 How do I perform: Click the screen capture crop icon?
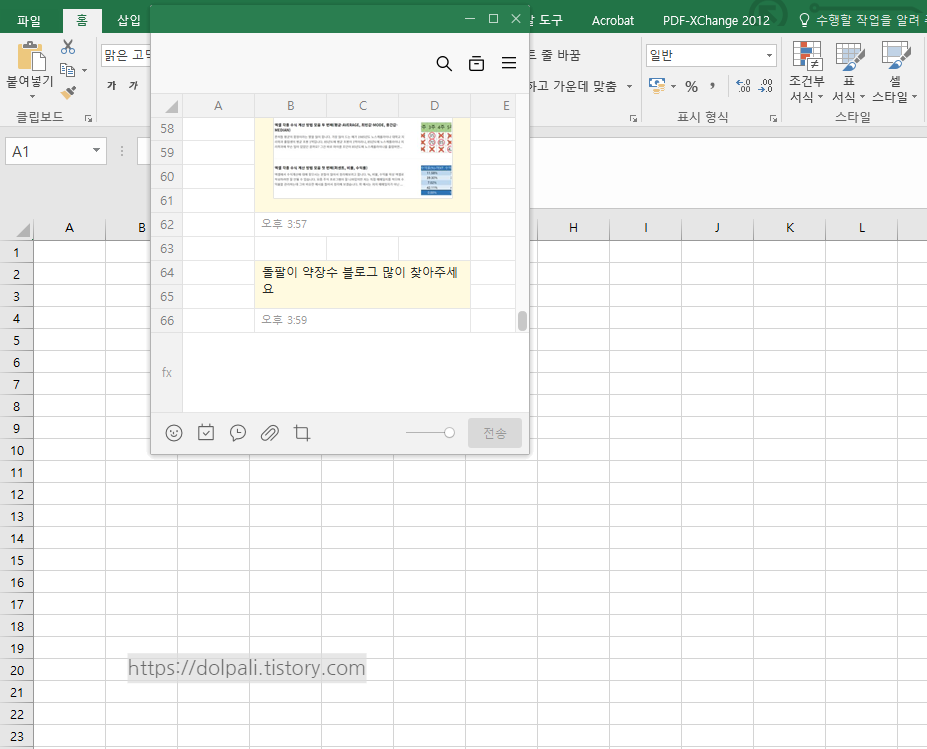(x=302, y=433)
